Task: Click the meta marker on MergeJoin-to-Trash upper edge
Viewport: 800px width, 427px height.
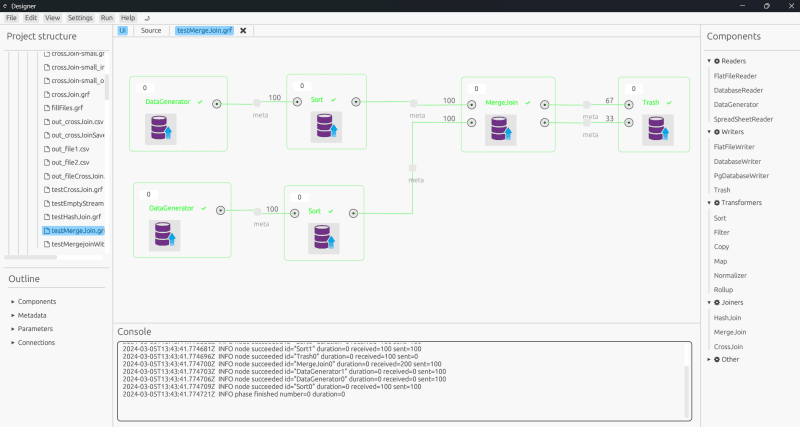Action: click(590, 104)
